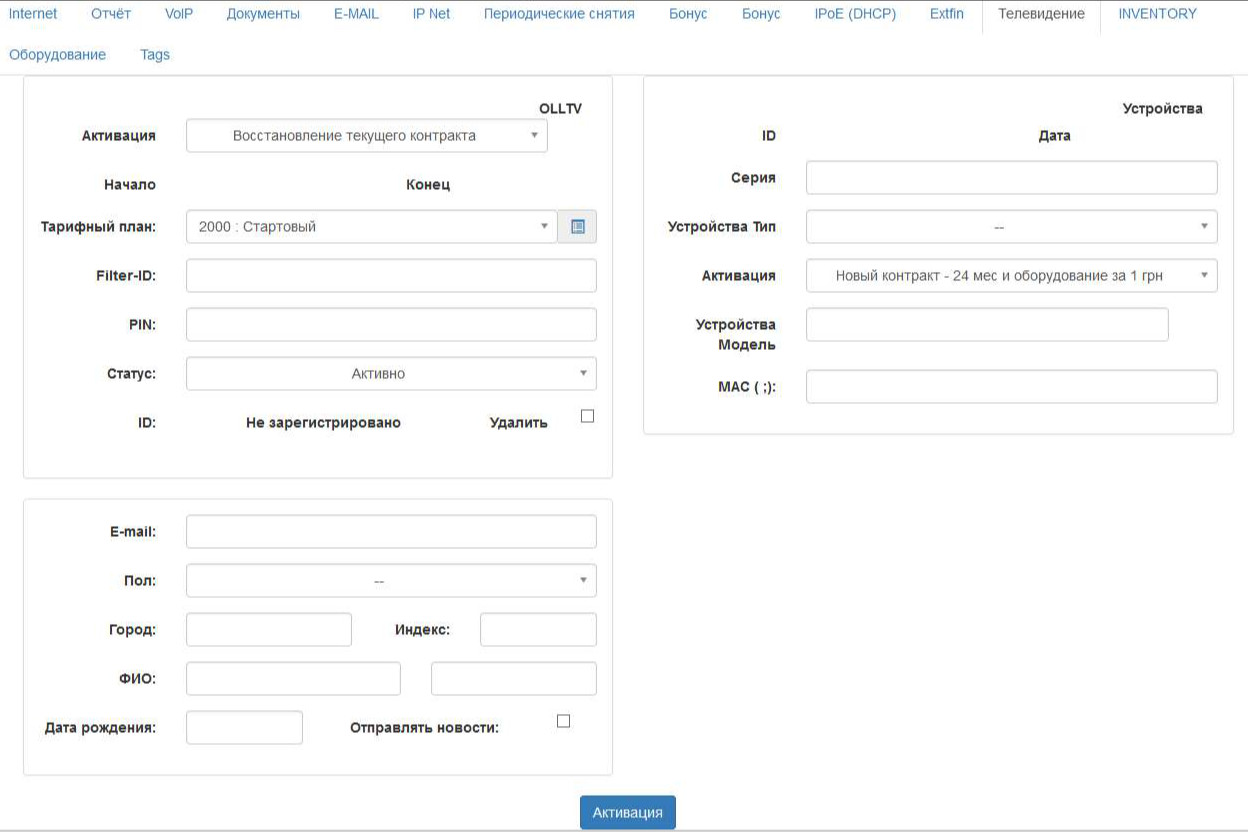Click into the PIN field

391,325
